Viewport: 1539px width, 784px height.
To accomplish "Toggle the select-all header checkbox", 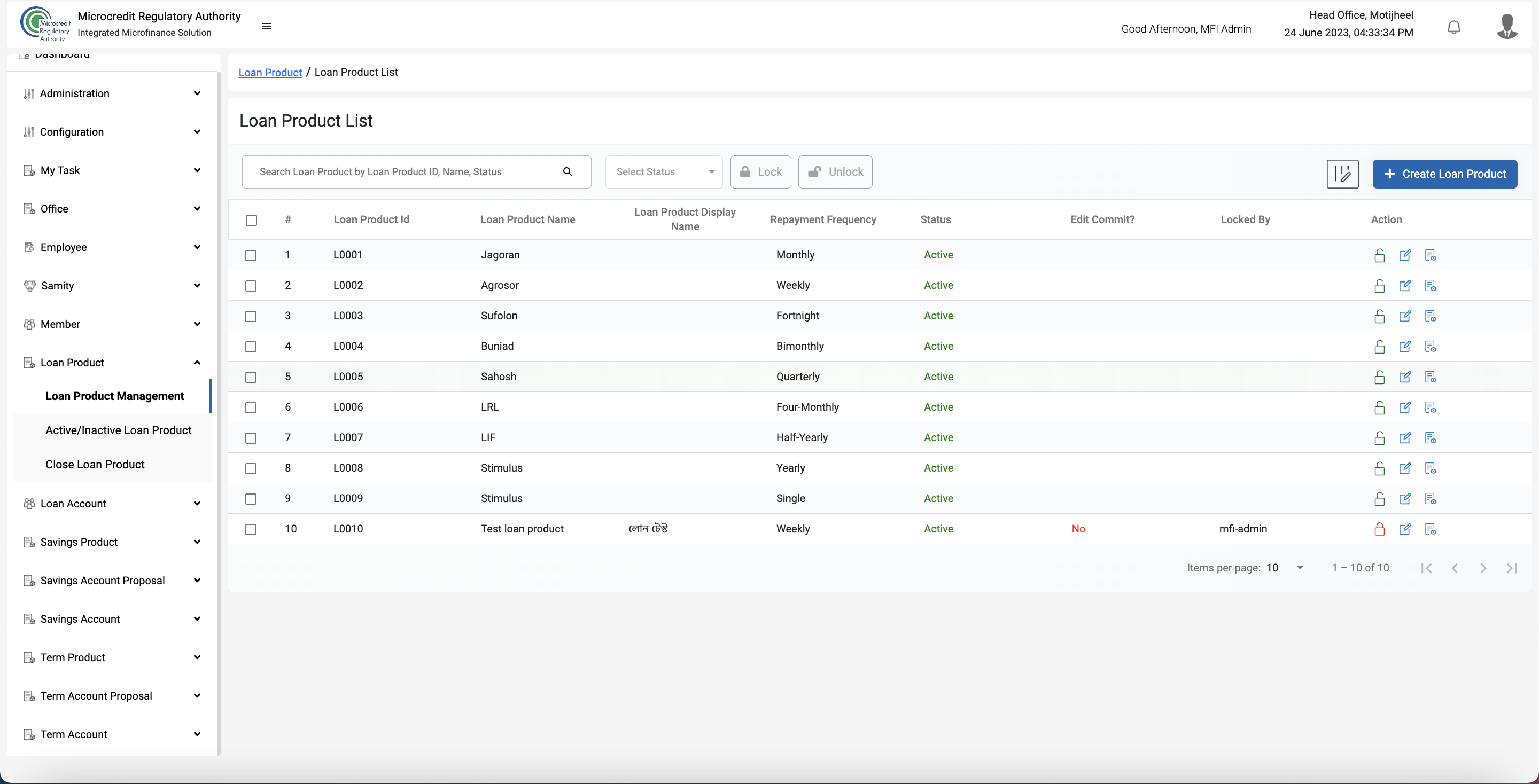I will pyautogui.click(x=252, y=221).
